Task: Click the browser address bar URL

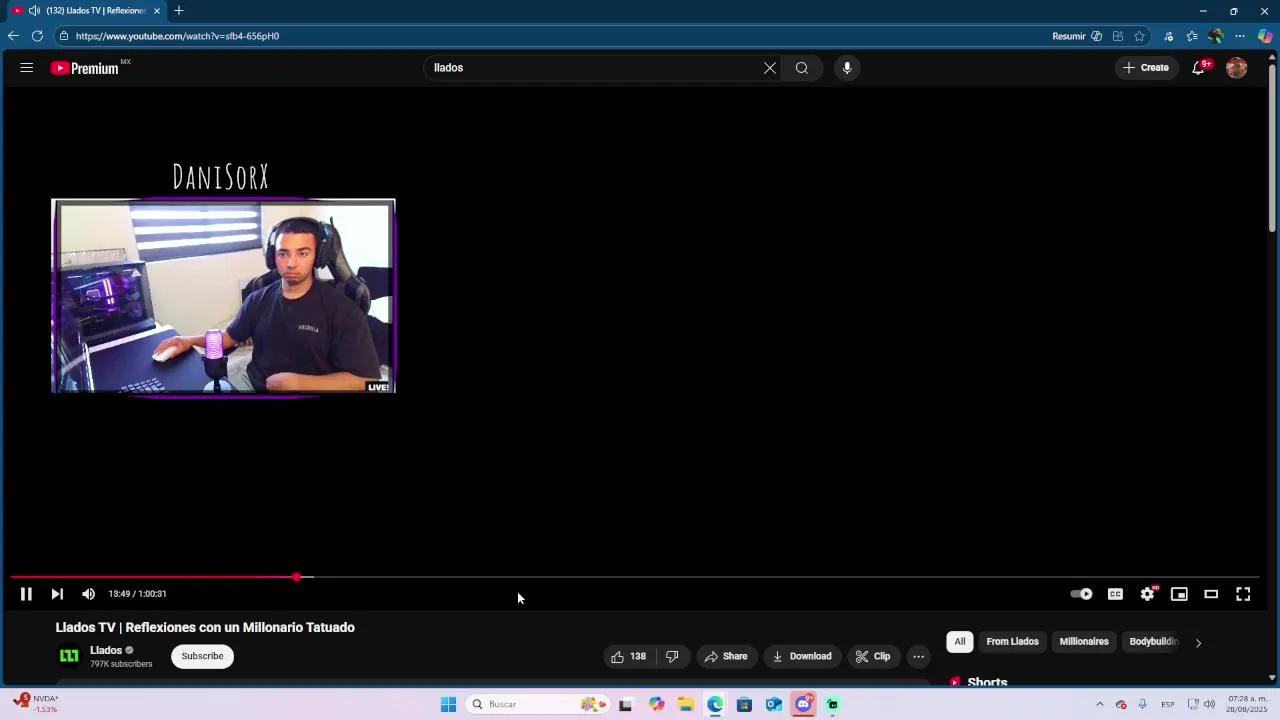Action: pos(177,36)
